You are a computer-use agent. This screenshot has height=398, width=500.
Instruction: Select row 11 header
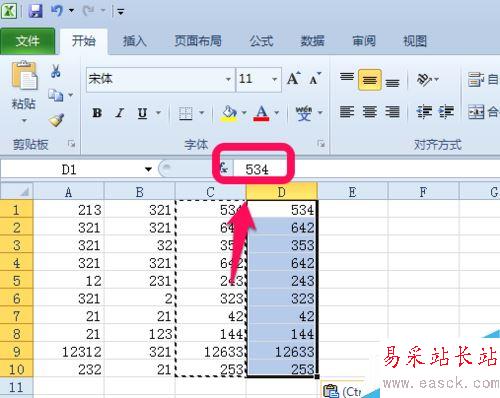click(16, 387)
